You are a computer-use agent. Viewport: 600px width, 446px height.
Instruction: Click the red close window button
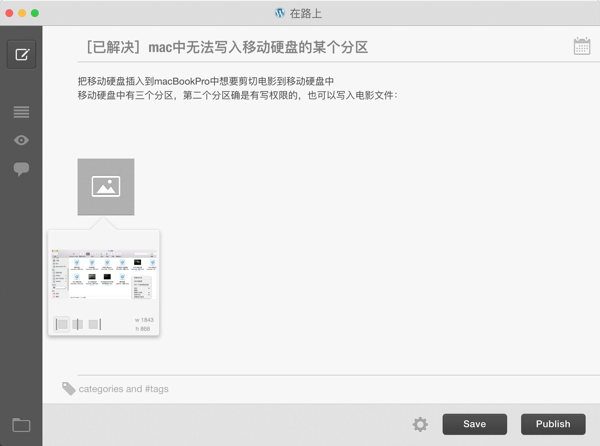(10, 13)
